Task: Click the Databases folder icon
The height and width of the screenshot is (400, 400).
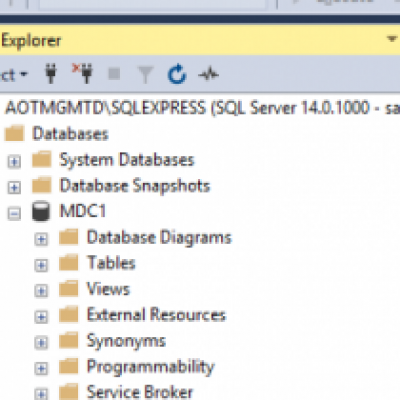Action: (15, 133)
